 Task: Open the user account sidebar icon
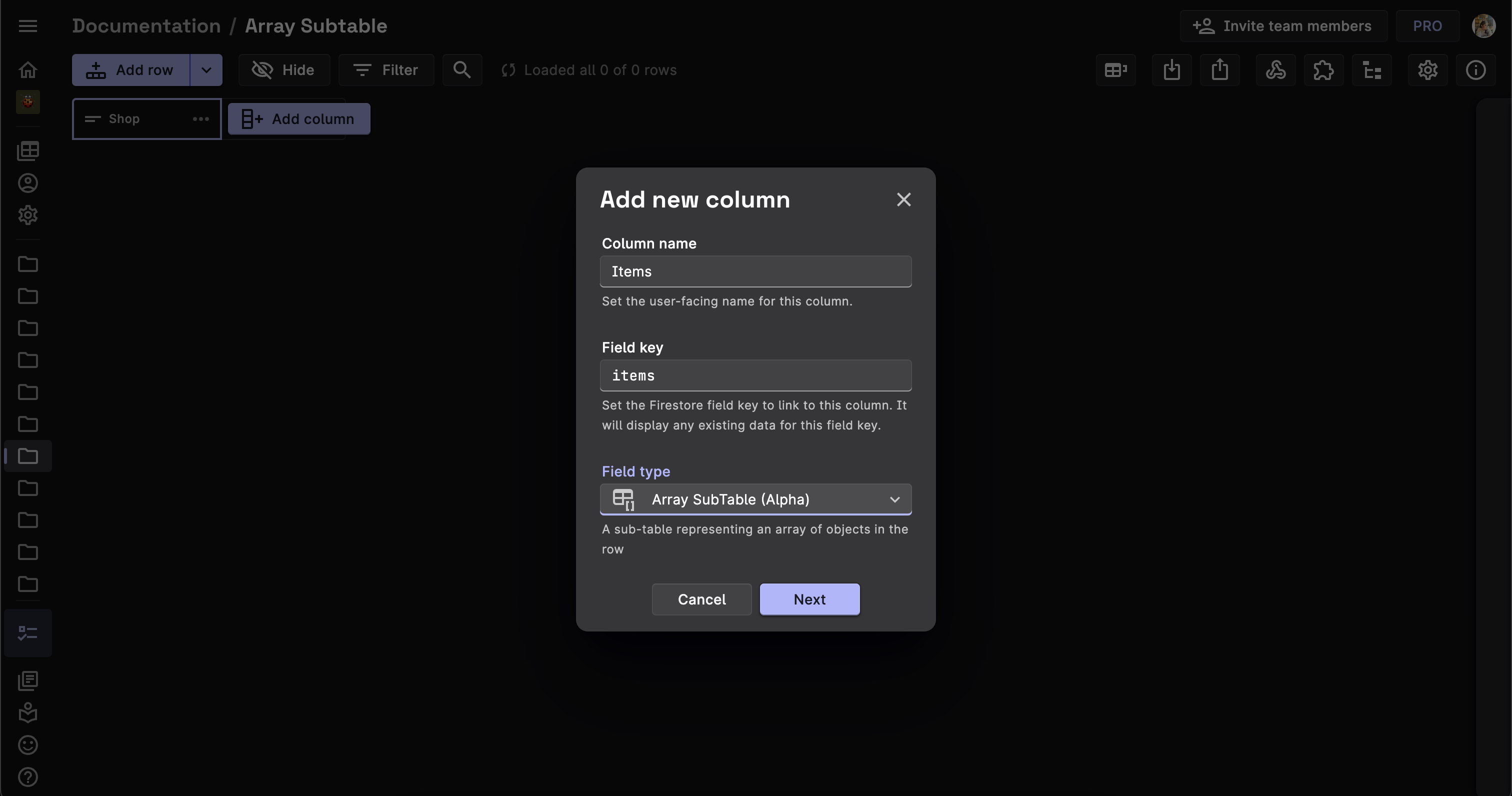[27, 183]
